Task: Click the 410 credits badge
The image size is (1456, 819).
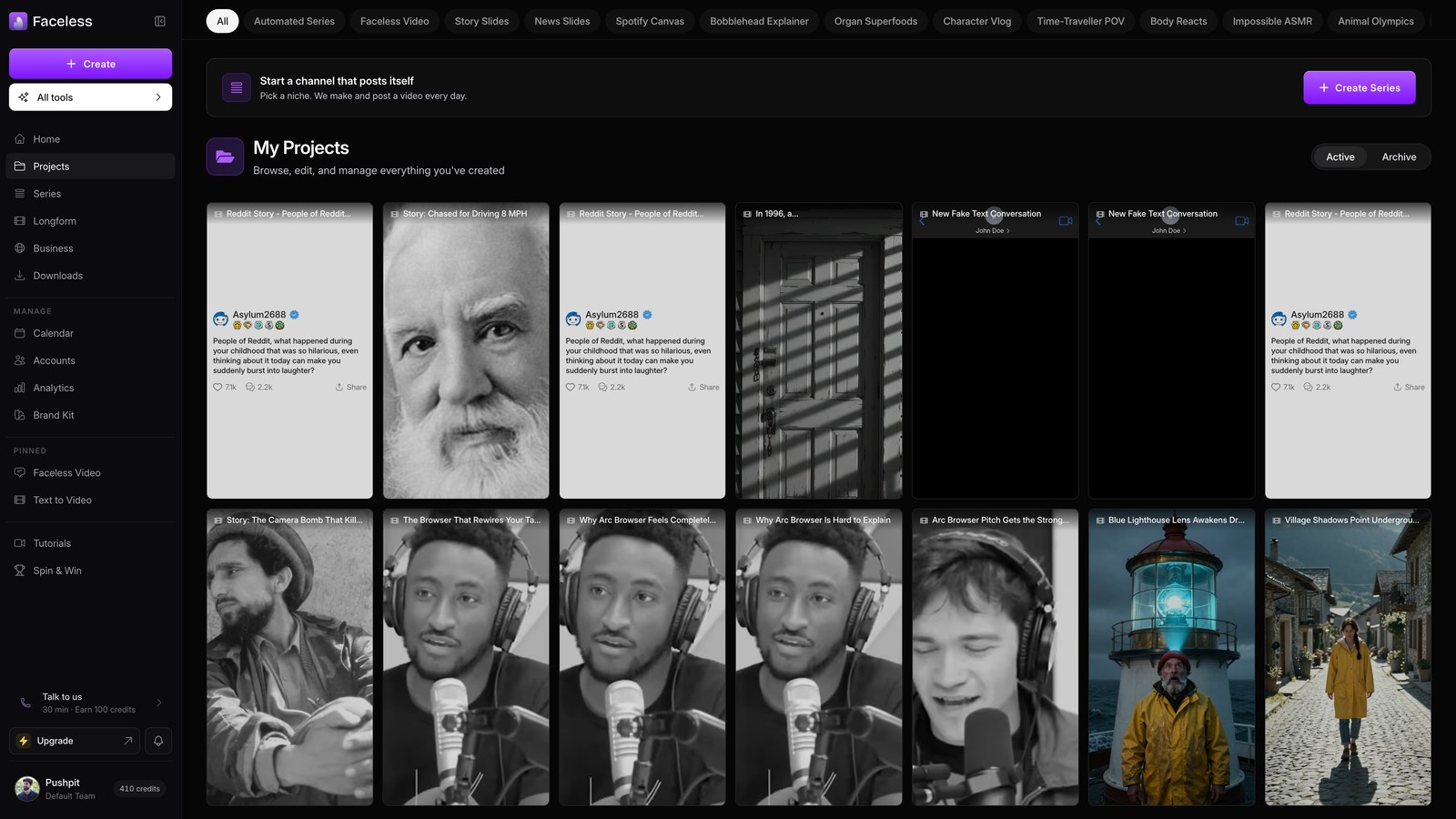Action: [x=139, y=789]
